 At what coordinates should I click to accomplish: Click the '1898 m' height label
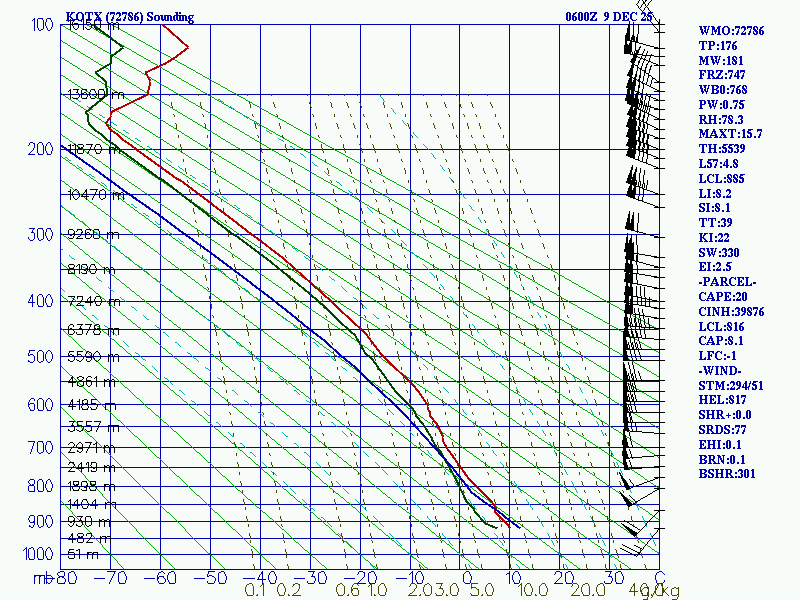coord(91,487)
